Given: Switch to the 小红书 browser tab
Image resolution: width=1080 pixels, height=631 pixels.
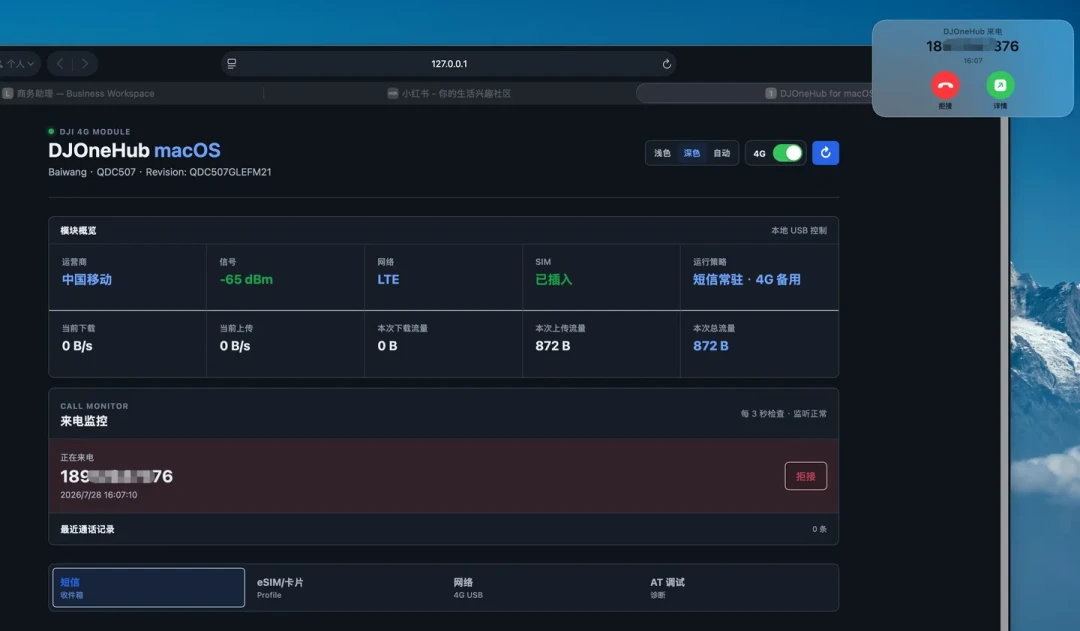Looking at the screenshot, I should 449,94.
